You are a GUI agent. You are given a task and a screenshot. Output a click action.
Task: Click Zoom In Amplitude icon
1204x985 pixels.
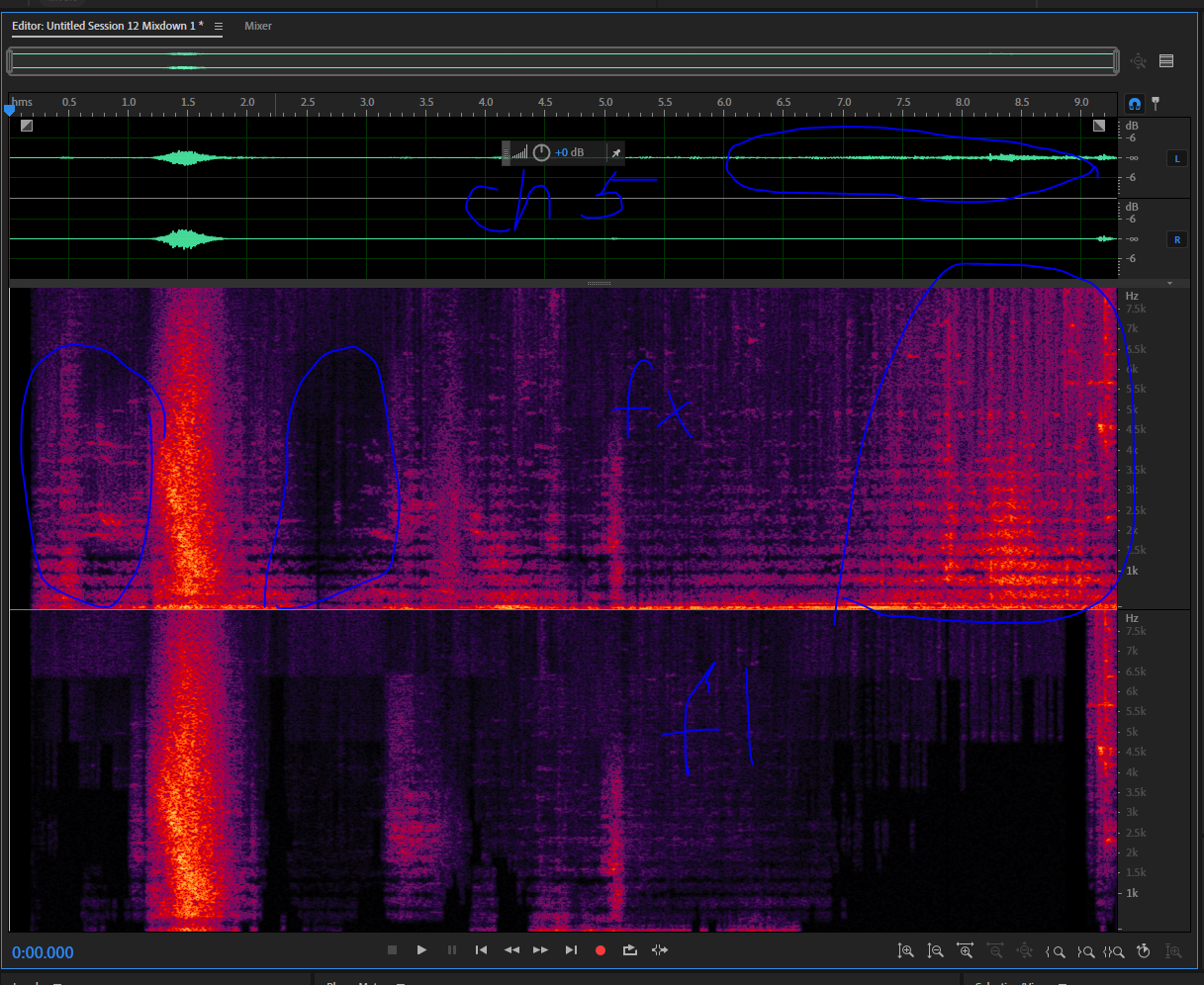click(x=905, y=951)
